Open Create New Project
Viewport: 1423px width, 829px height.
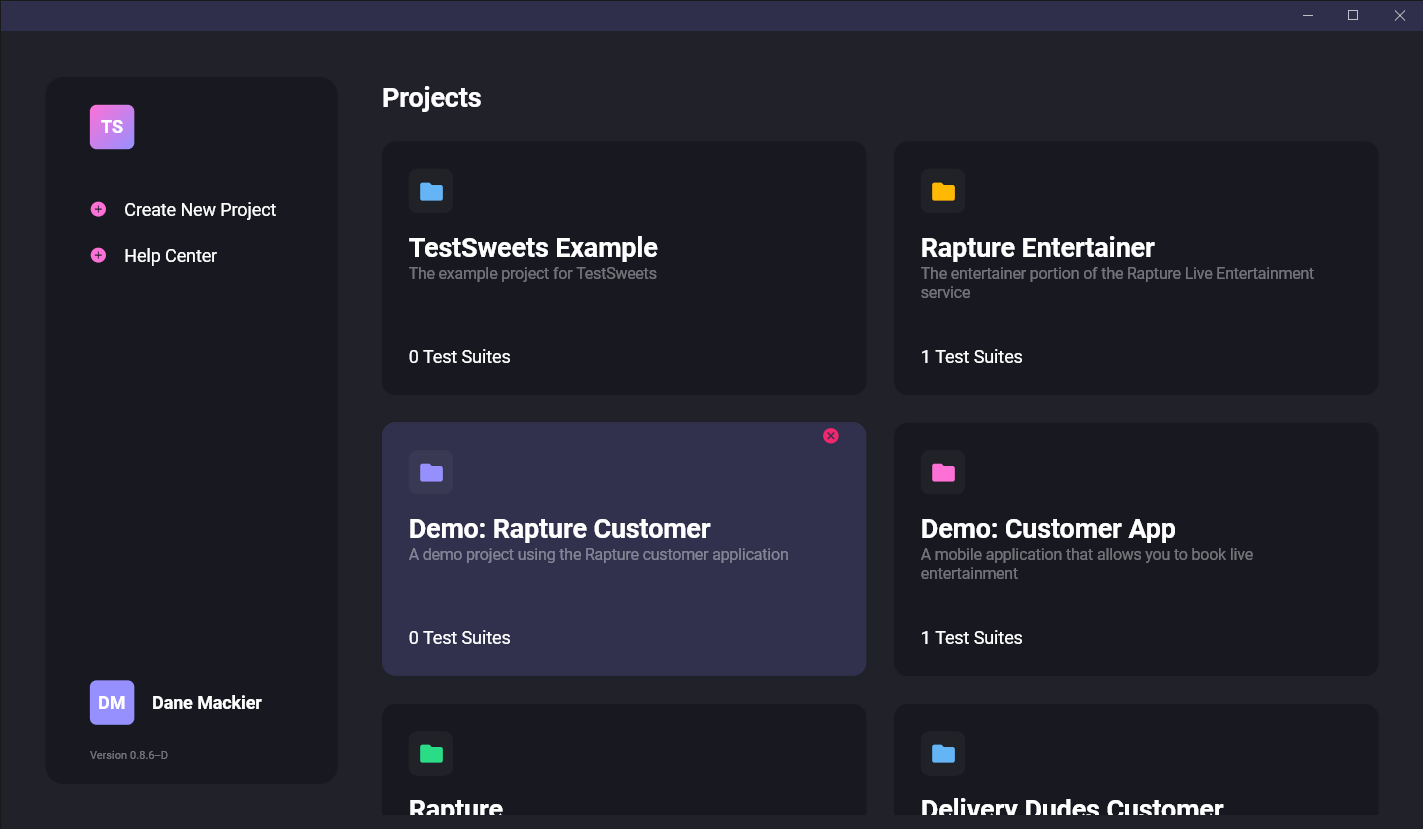[200, 210]
